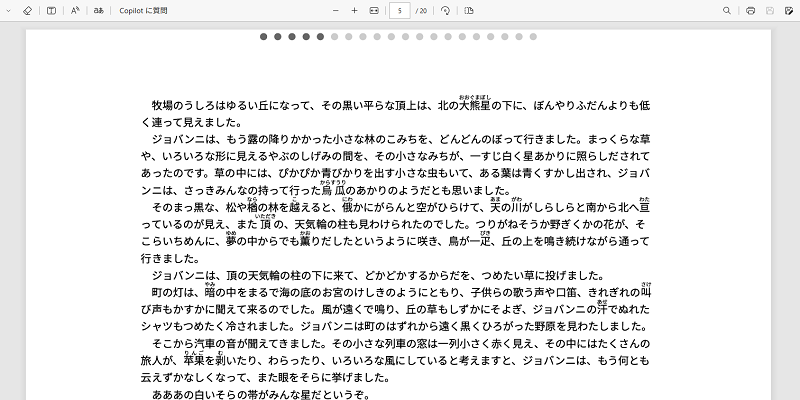The height and width of the screenshot is (400, 800).
Task: Click the line starting そこから汽車の音が
Action: coord(401,343)
